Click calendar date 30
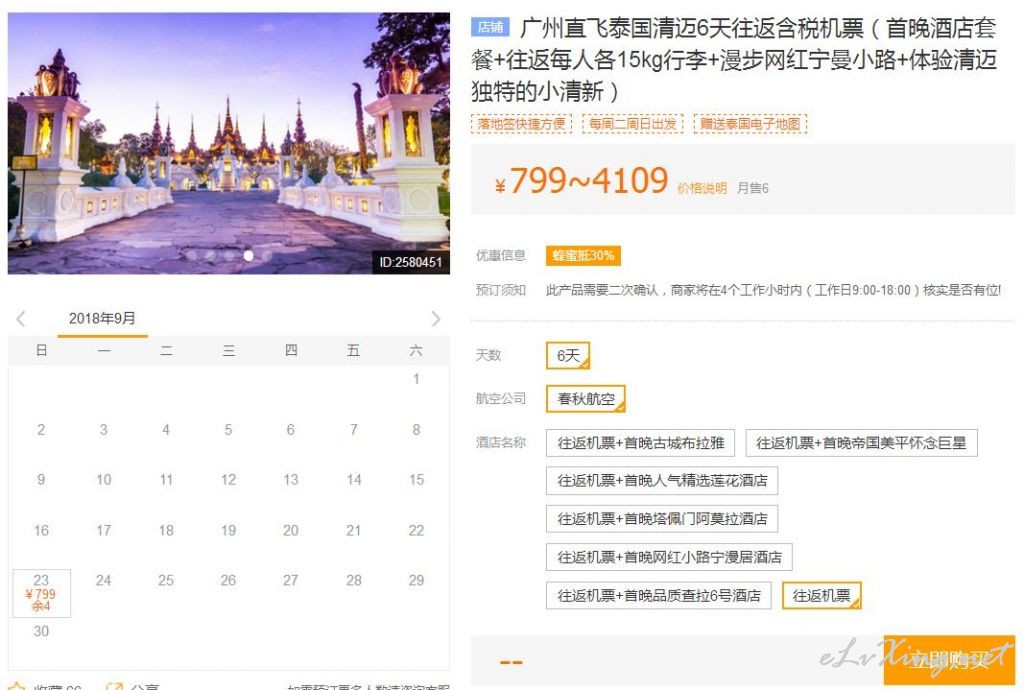This screenshot has height=690, width=1024. pyautogui.click(x=41, y=631)
